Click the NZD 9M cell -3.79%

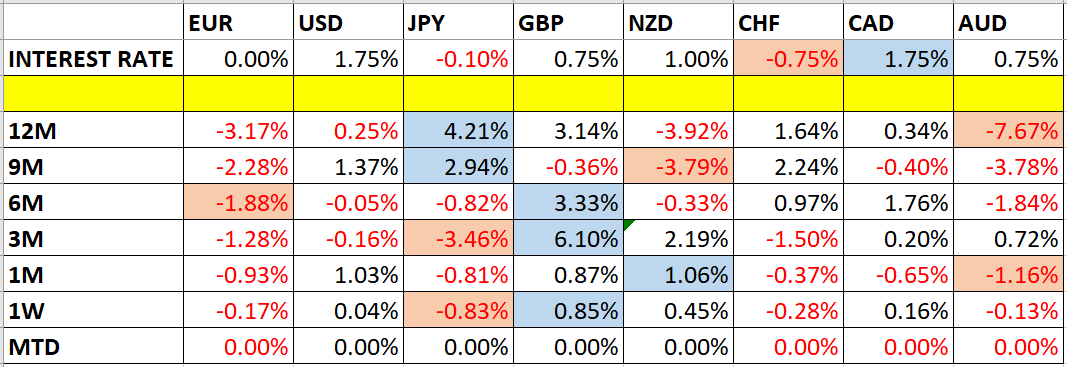[x=678, y=167]
